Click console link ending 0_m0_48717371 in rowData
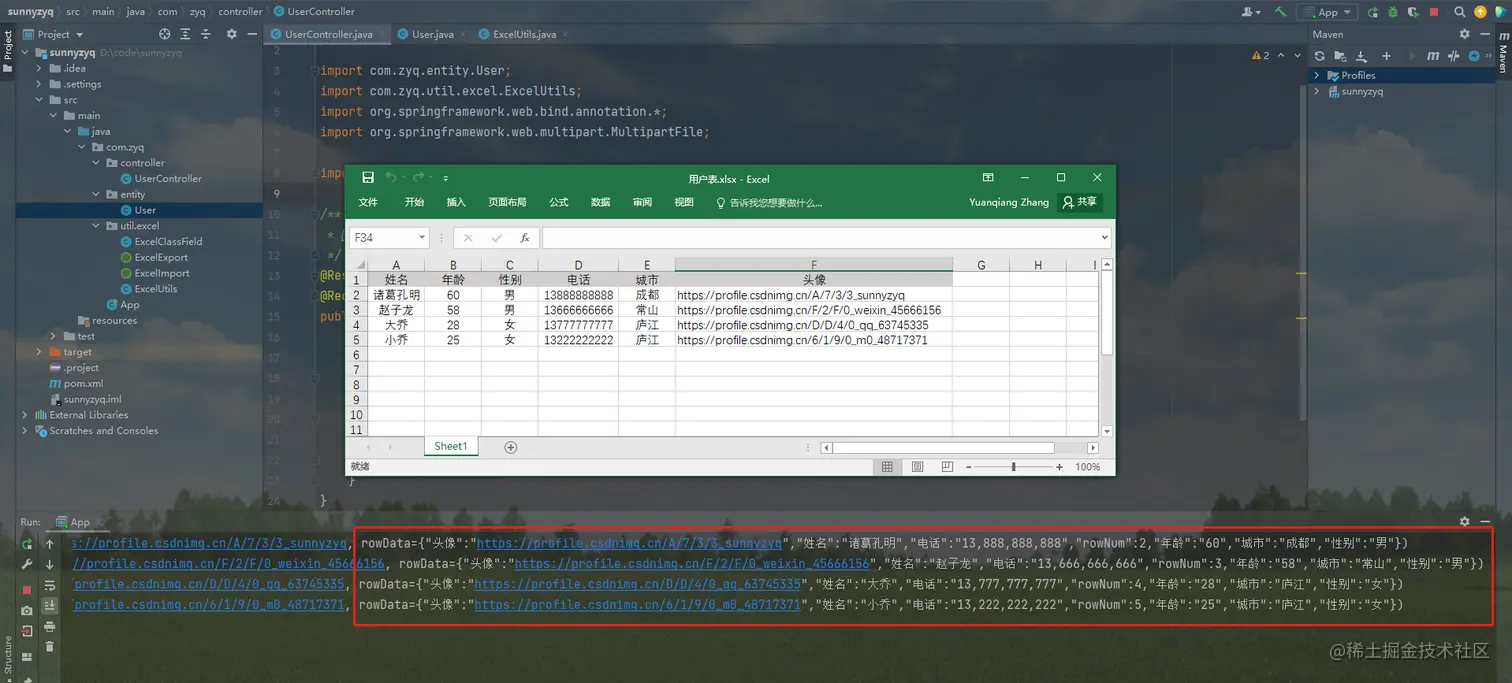Viewport: 1512px width, 683px height. click(x=637, y=605)
